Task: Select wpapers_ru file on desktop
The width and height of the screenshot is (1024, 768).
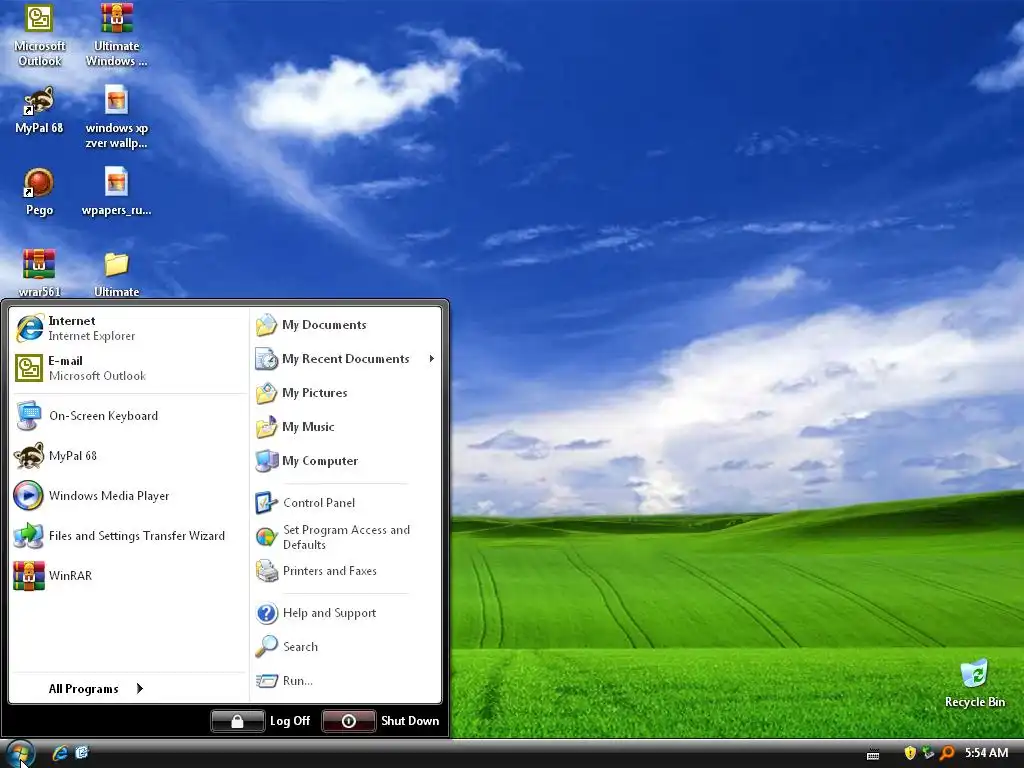Action: pyautogui.click(x=116, y=191)
